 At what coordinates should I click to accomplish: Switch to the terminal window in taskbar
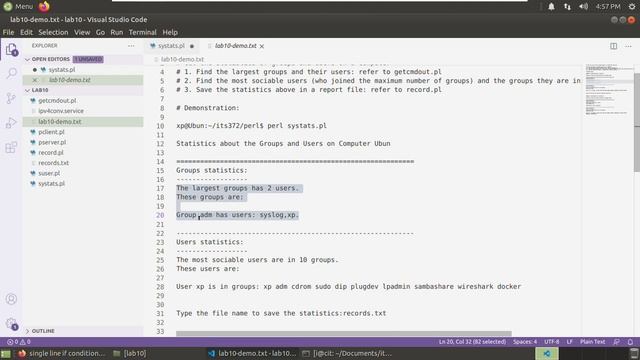[x=347, y=353]
